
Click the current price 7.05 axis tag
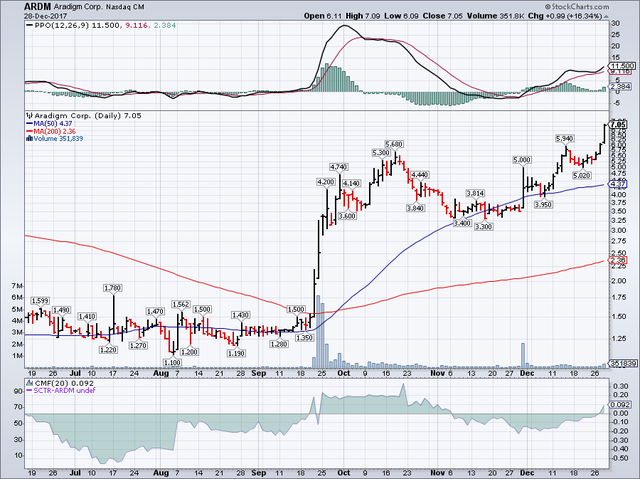(x=619, y=124)
